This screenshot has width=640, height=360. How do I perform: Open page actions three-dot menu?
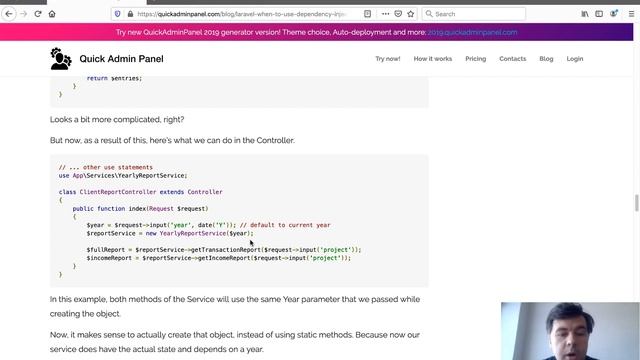pyautogui.click(x=385, y=14)
